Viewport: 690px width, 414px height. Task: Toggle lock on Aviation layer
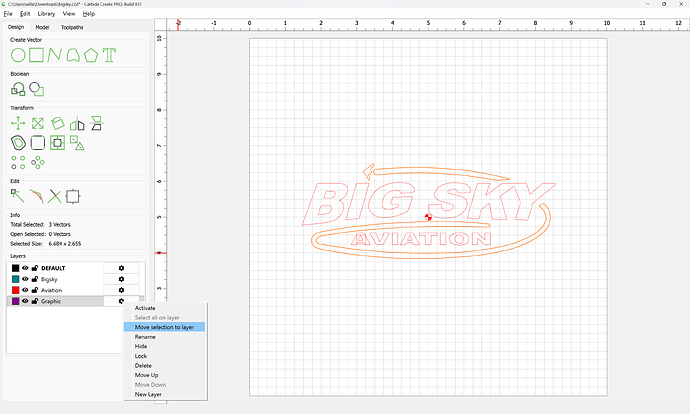pyautogui.click(x=35, y=290)
